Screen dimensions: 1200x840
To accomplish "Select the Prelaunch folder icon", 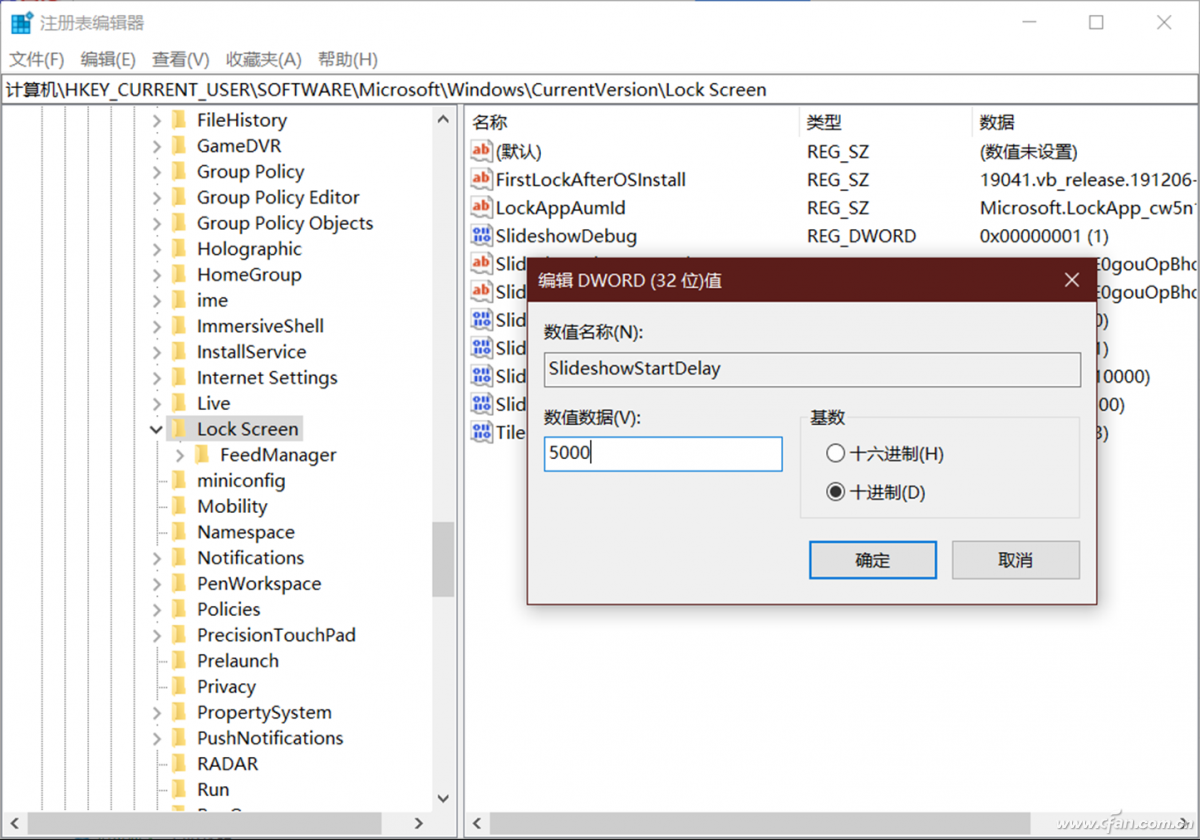I will click(x=179, y=661).
